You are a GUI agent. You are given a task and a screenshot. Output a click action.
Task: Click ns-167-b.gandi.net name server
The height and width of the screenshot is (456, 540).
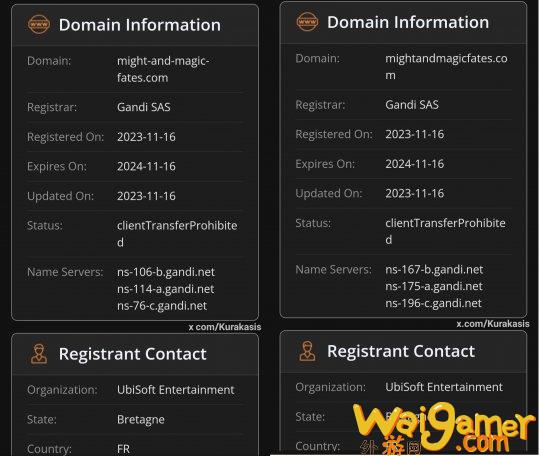pos(434,269)
